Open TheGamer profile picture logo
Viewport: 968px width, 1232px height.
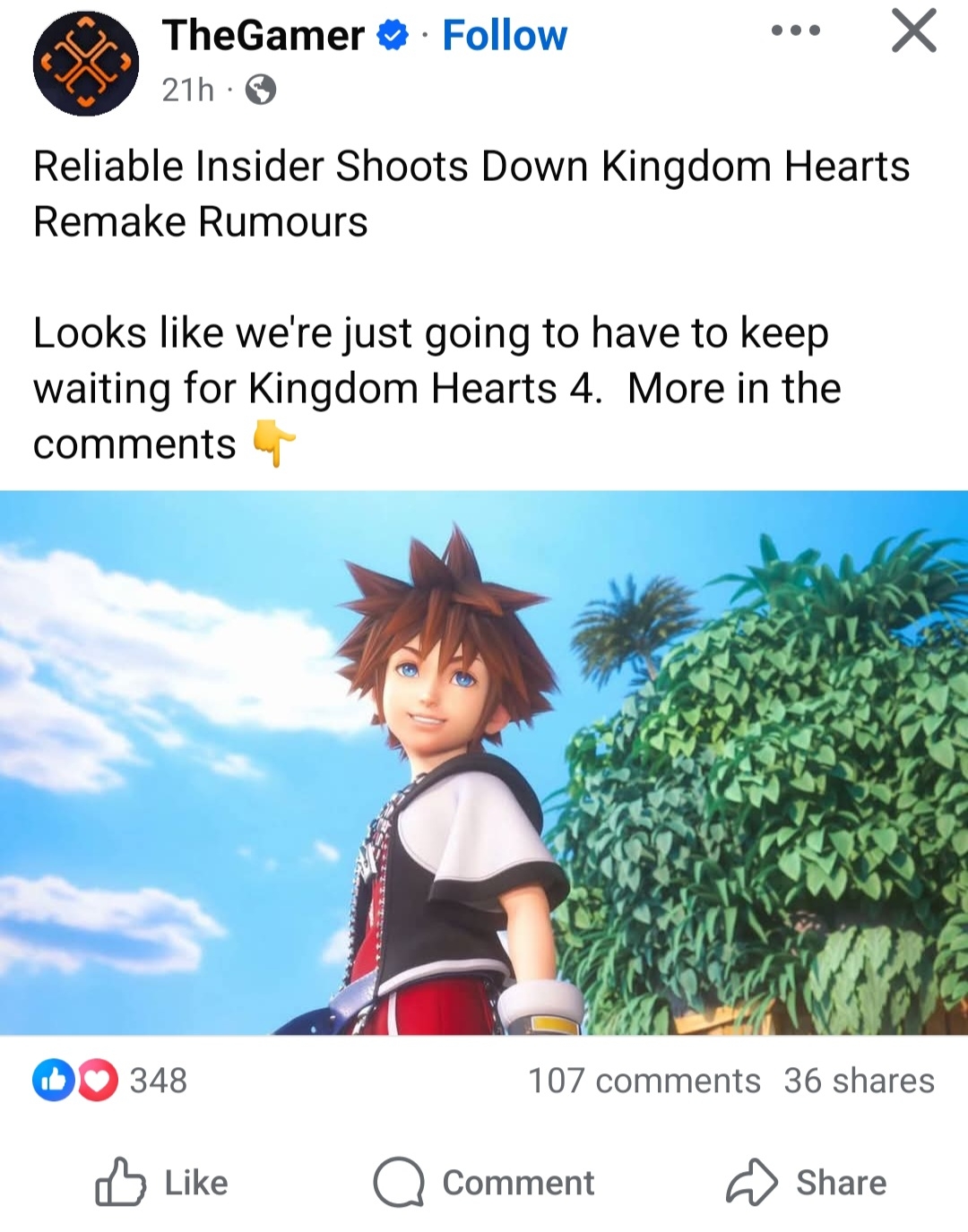tap(86, 64)
